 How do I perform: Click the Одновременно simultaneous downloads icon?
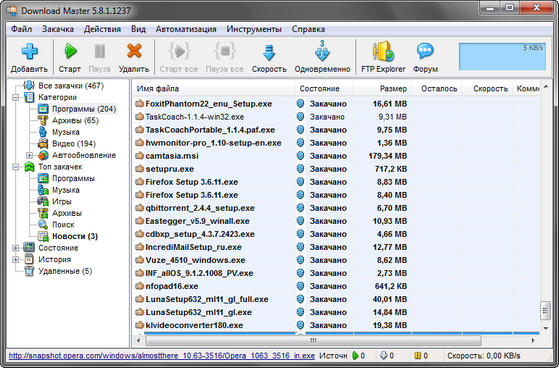point(322,51)
